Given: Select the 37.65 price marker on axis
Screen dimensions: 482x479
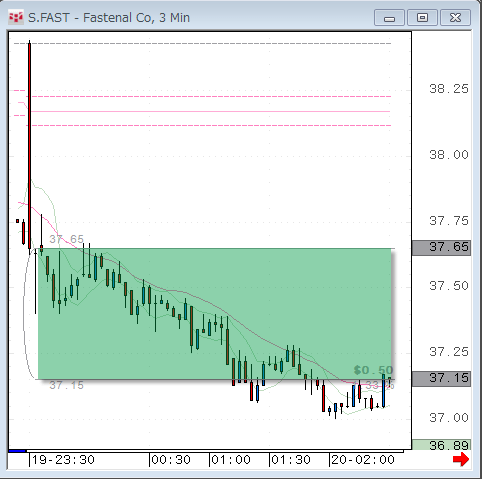Looking at the screenshot, I should (x=442, y=248).
